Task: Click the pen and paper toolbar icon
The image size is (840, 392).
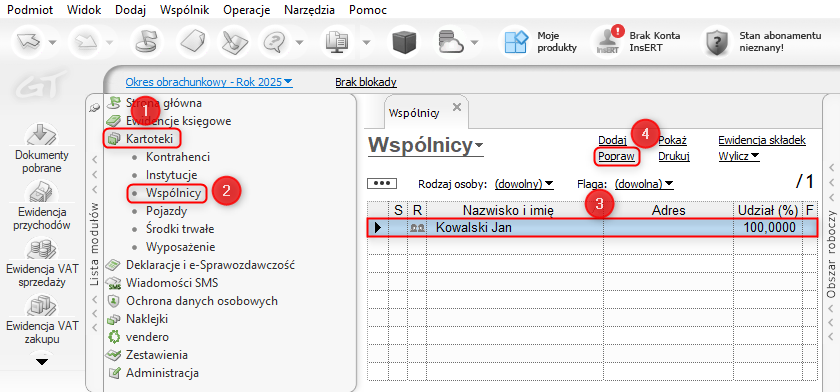Action: click(x=234, y=41)
